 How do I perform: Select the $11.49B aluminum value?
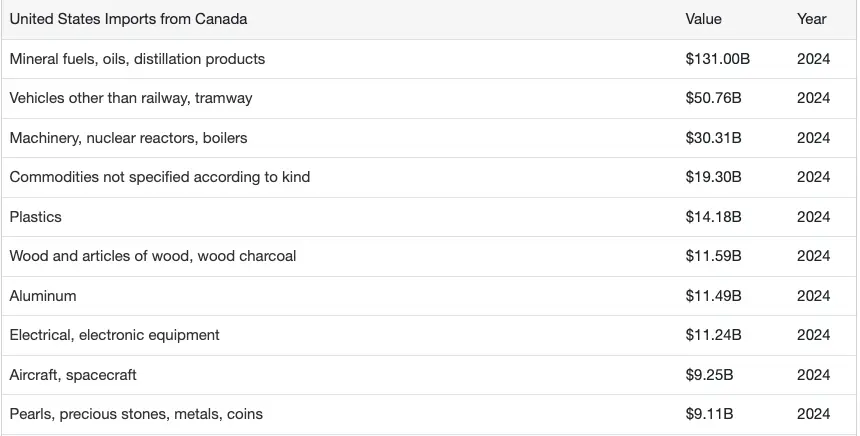click(713, 296)
